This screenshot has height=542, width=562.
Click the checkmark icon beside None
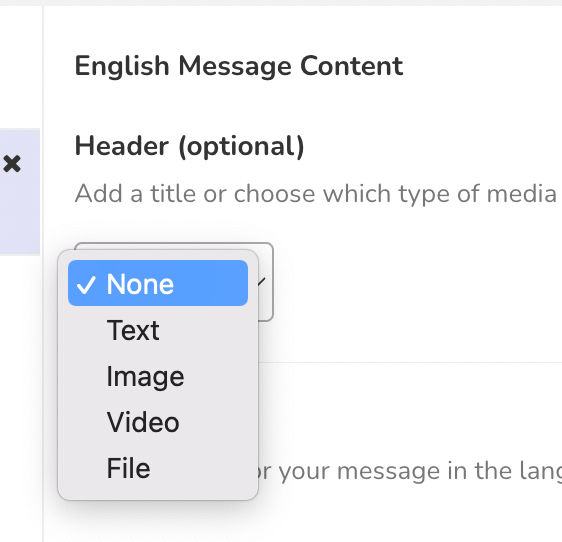(86, 285)
